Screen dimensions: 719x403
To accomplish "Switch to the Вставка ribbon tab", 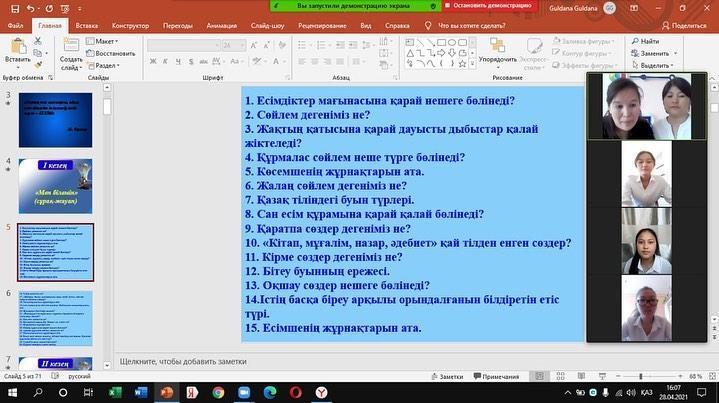I will [85, 23].
